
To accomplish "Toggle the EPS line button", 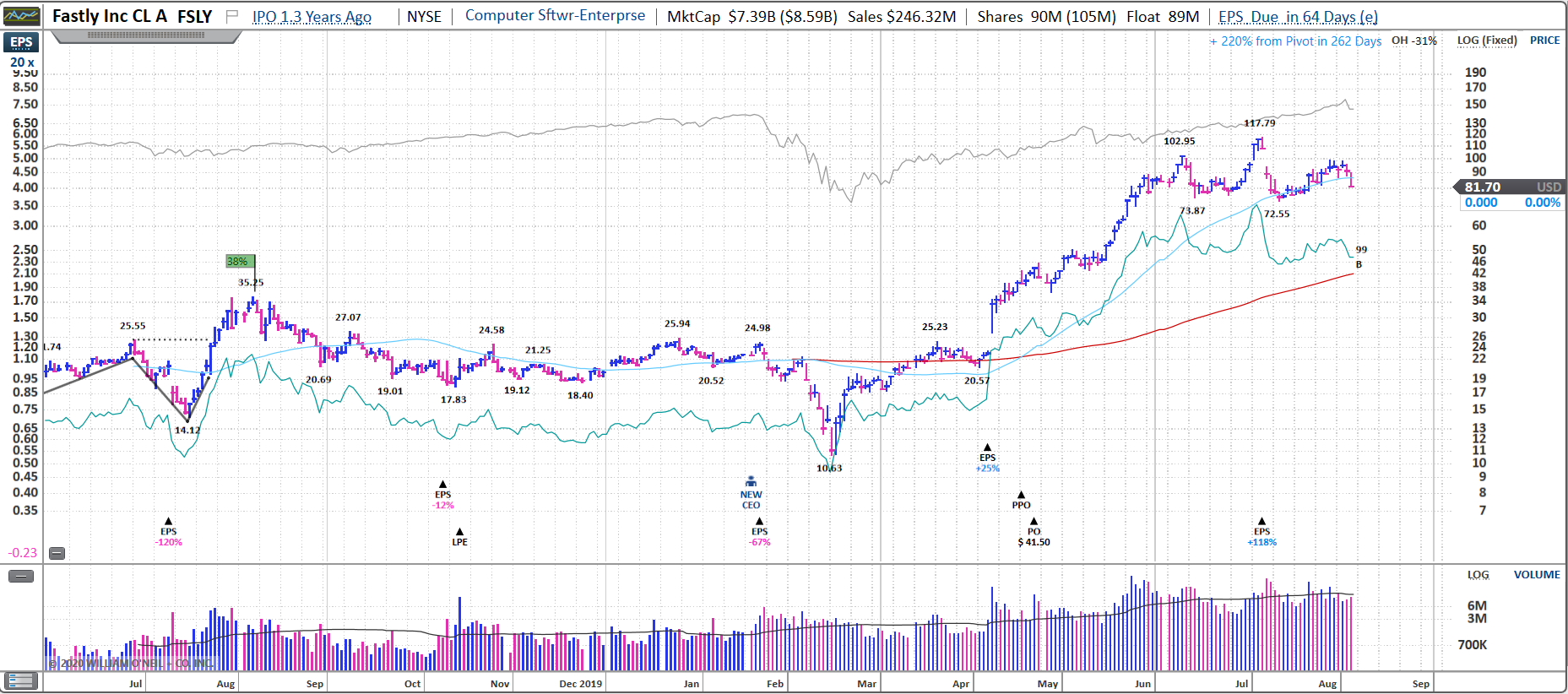I will [x=21, y=42].
